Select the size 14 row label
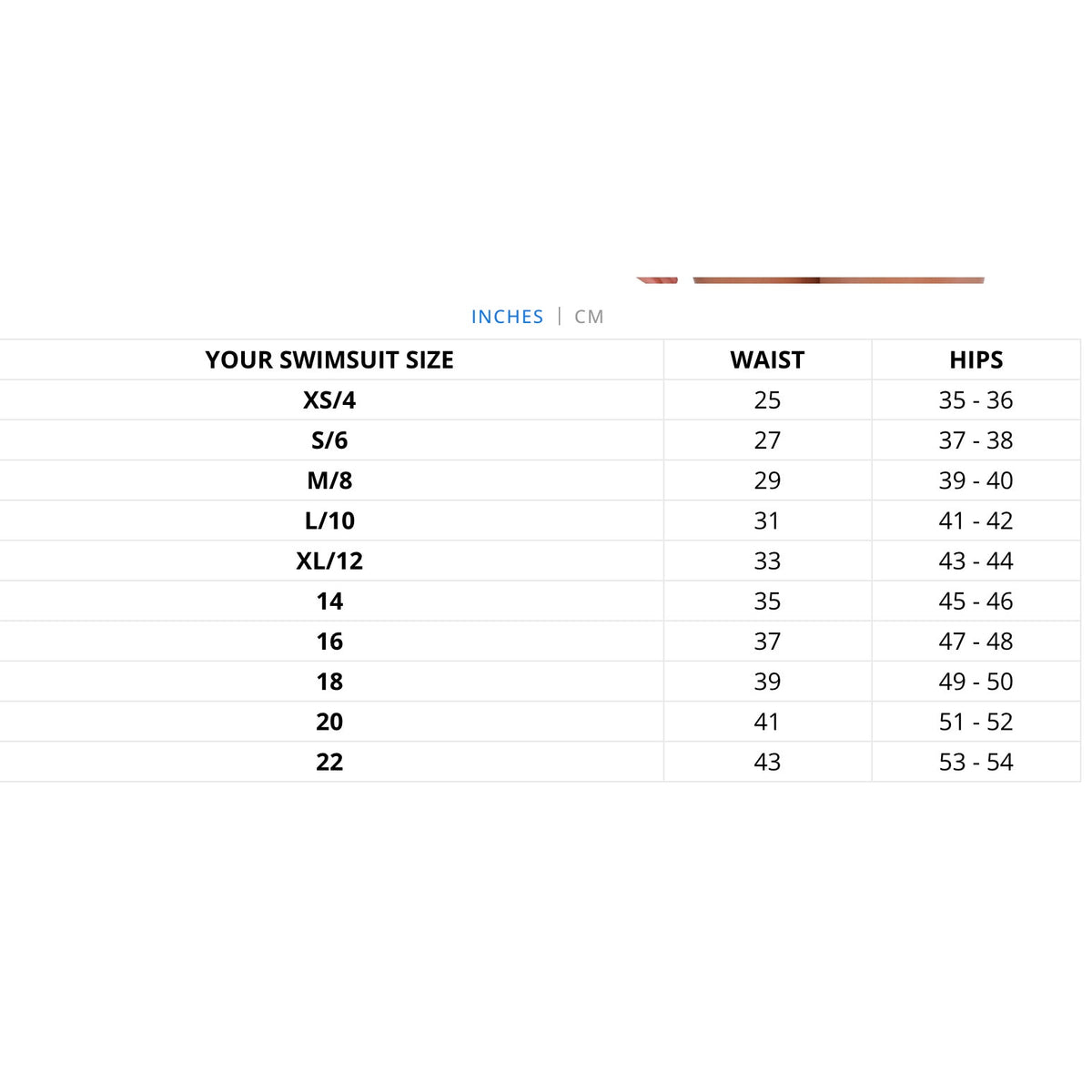Viewport: 1092px width, 1092px height. (x=329, y=601)
